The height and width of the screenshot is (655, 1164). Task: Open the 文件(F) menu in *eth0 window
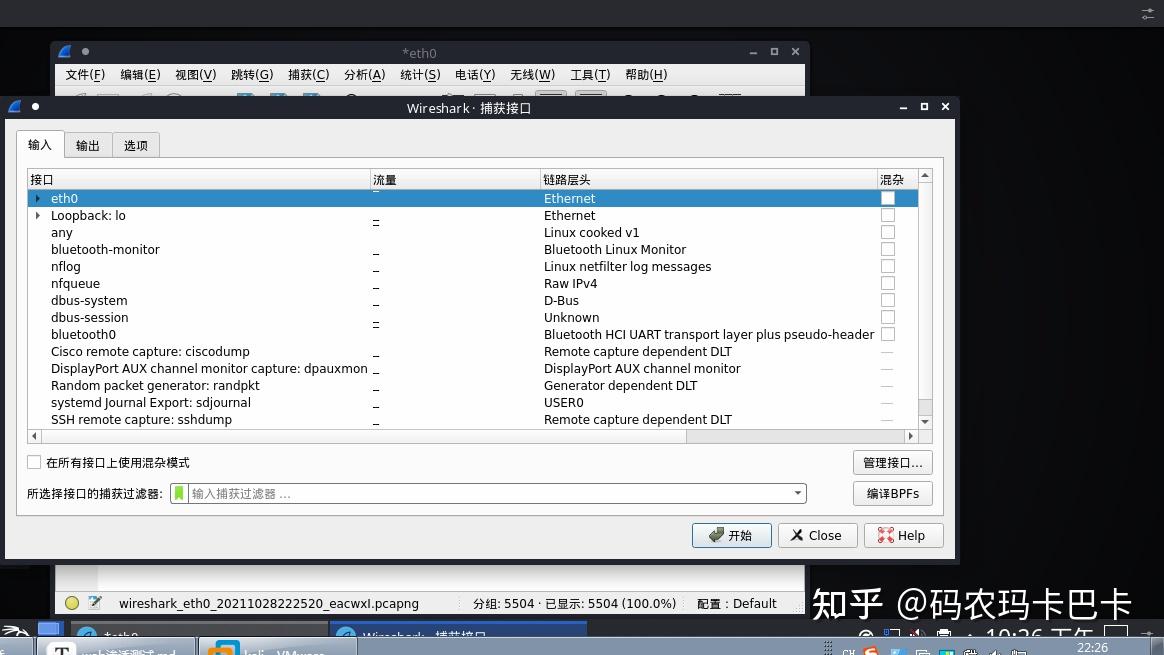pyautogui.click(x=85, y=75)
